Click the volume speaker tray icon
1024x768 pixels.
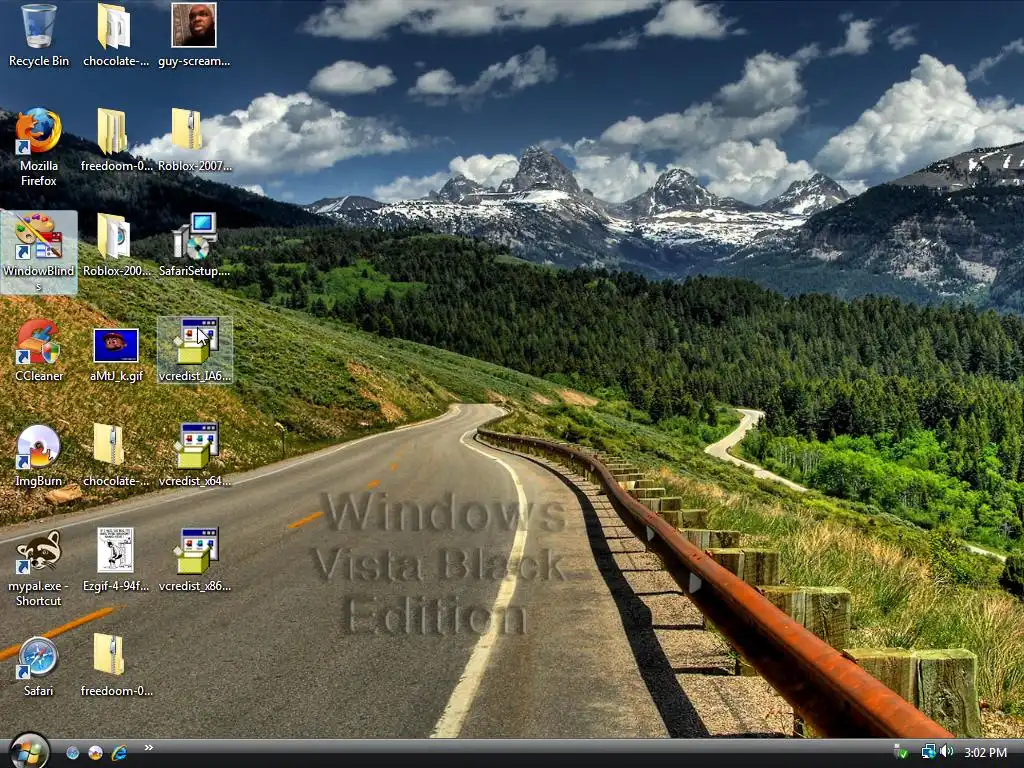(947, 752)
